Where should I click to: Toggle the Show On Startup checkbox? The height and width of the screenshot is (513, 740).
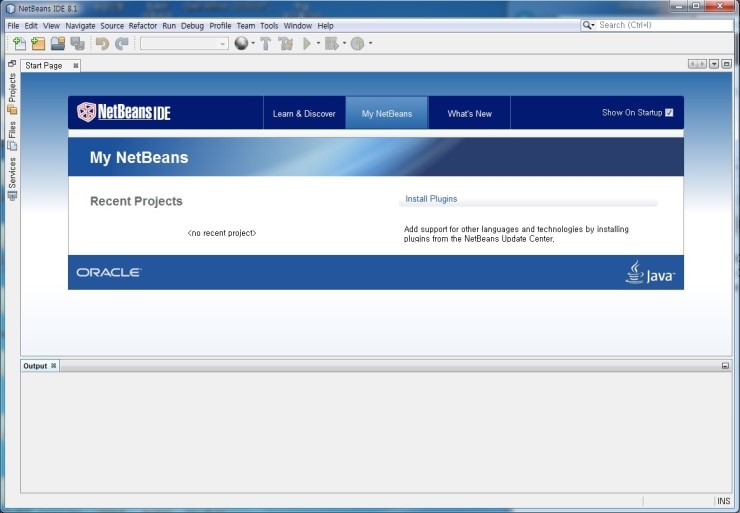click(669, 113)
